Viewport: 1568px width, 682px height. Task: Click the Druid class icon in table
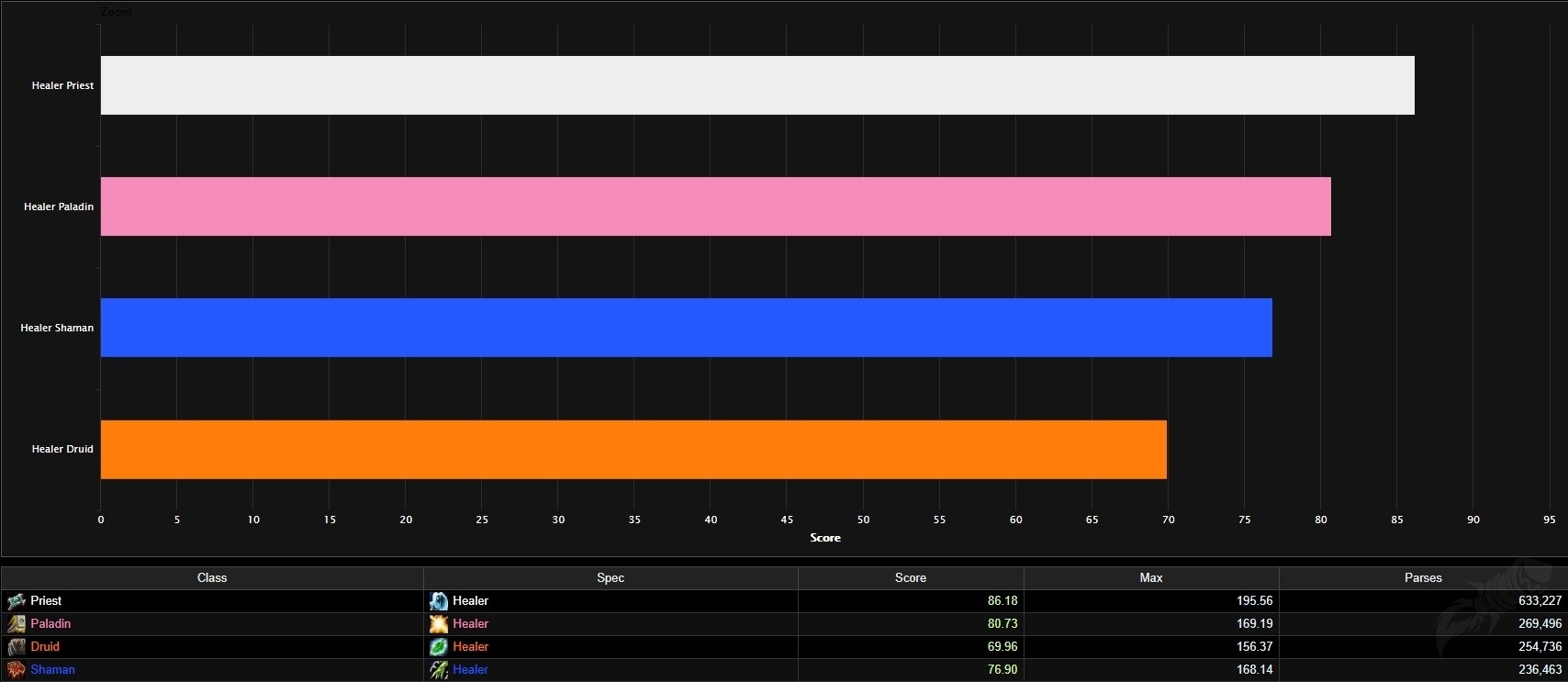pos(17,647)
